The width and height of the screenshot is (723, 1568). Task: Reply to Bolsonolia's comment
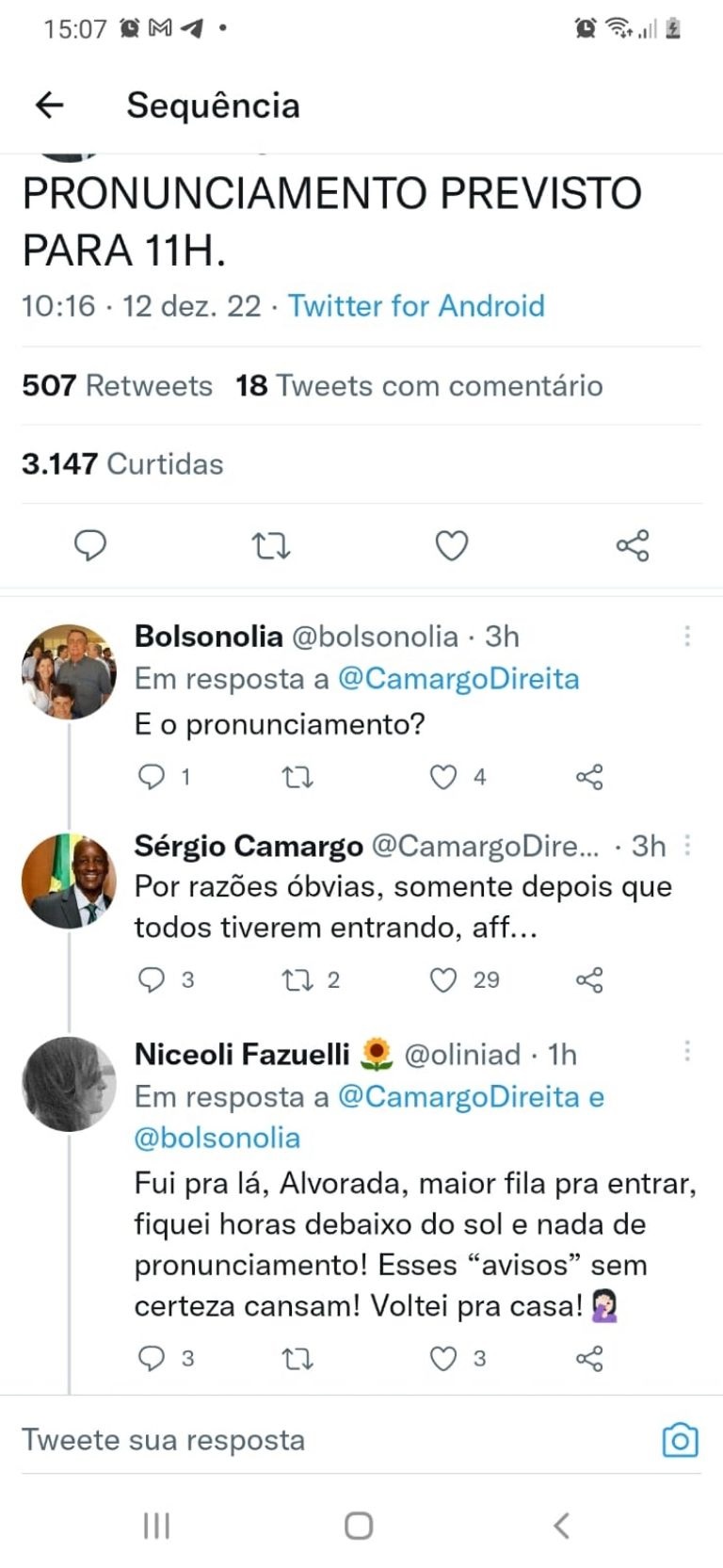tap(151, 777)
